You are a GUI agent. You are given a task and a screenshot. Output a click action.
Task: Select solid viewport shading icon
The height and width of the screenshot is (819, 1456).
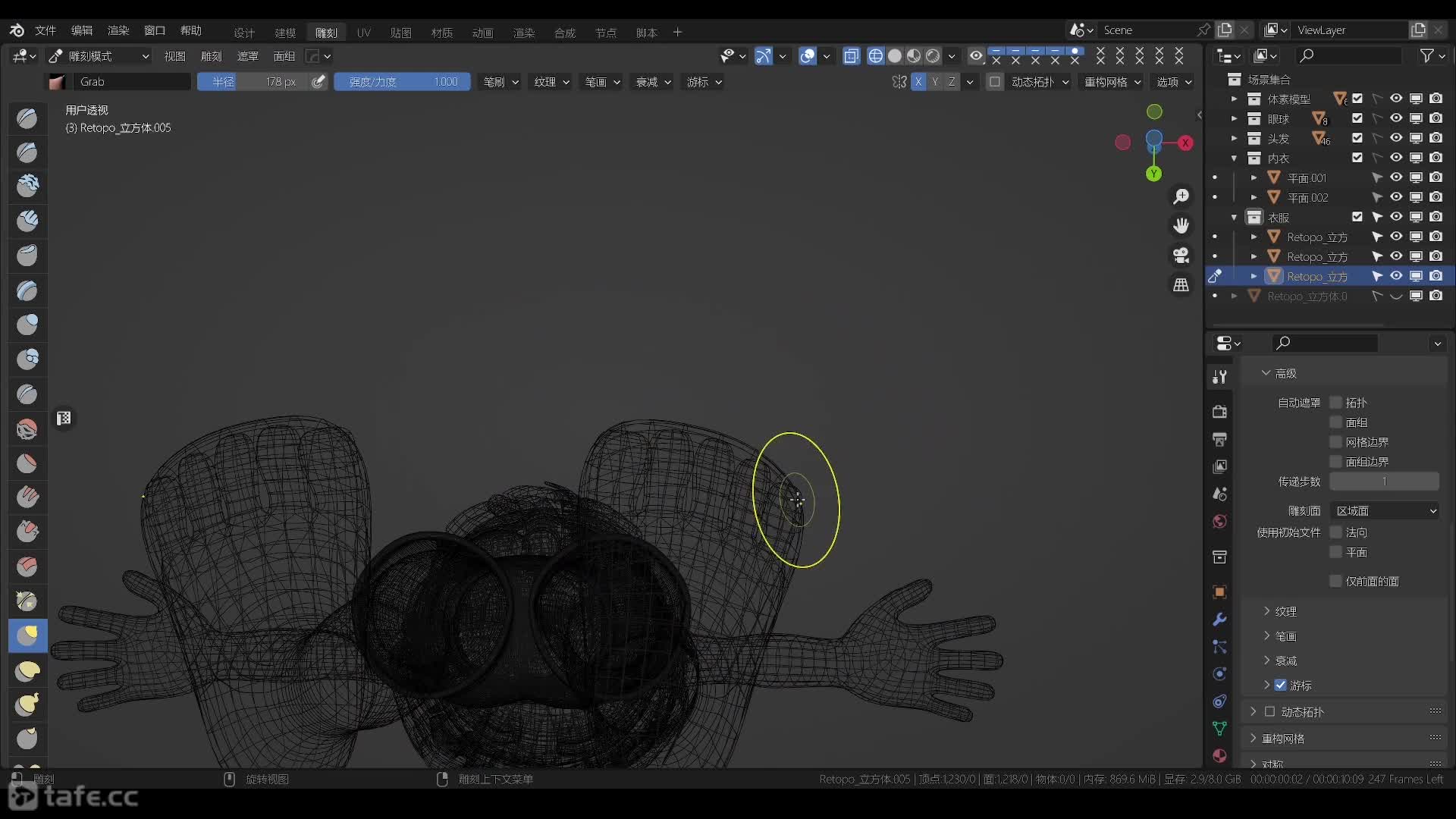pyautogui.click(x=895, y=56)
